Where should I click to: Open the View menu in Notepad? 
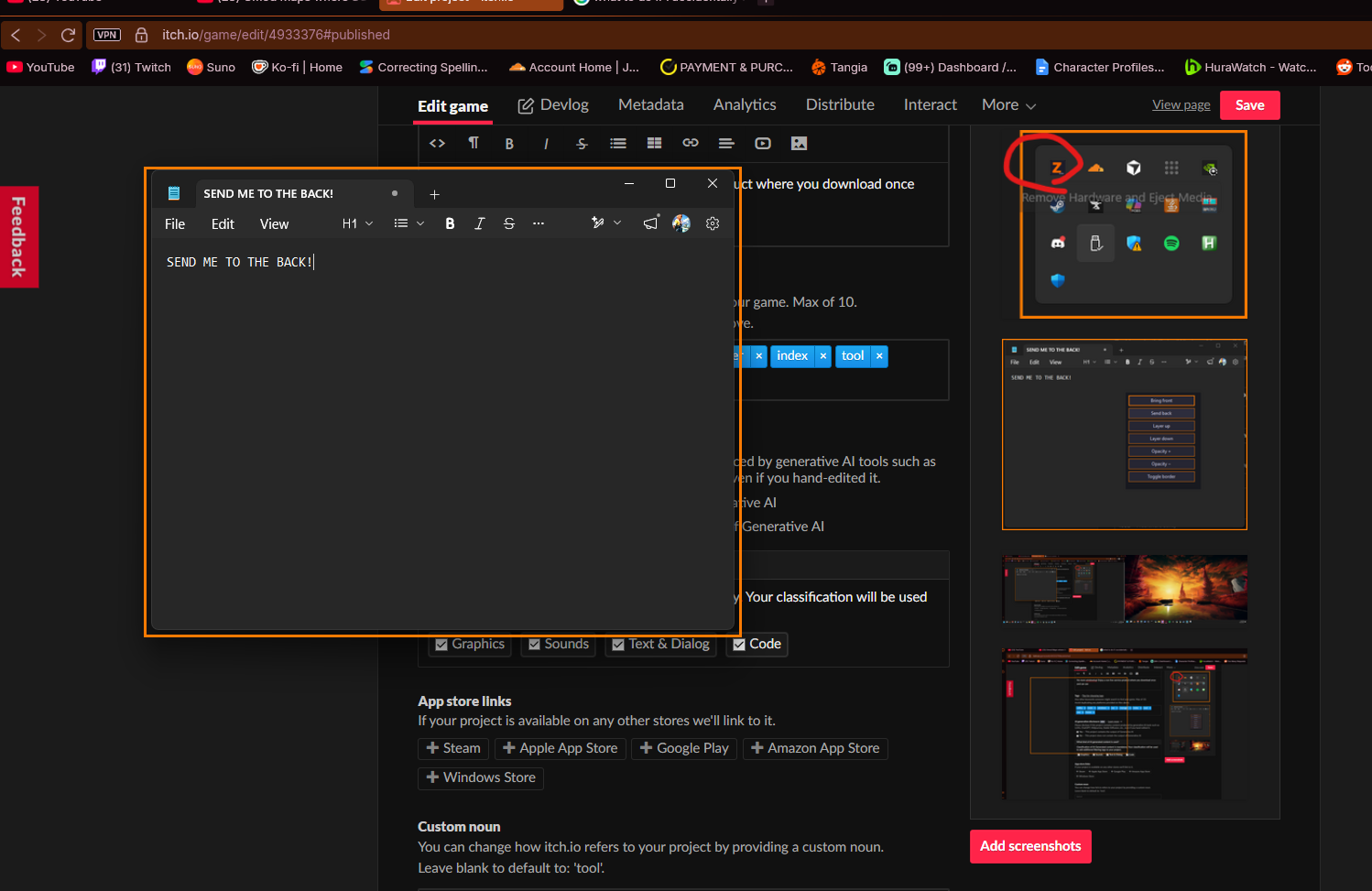pos(274,224)
